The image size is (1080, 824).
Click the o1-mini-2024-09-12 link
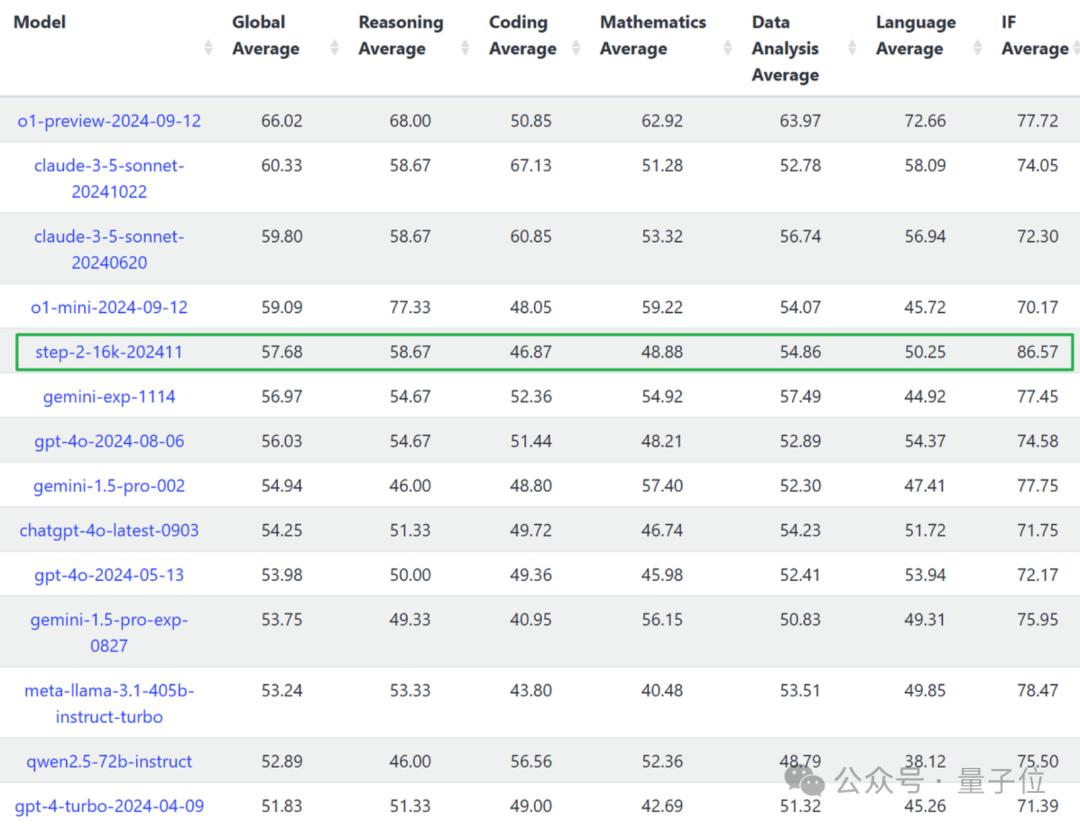click(x=109, y=307)
